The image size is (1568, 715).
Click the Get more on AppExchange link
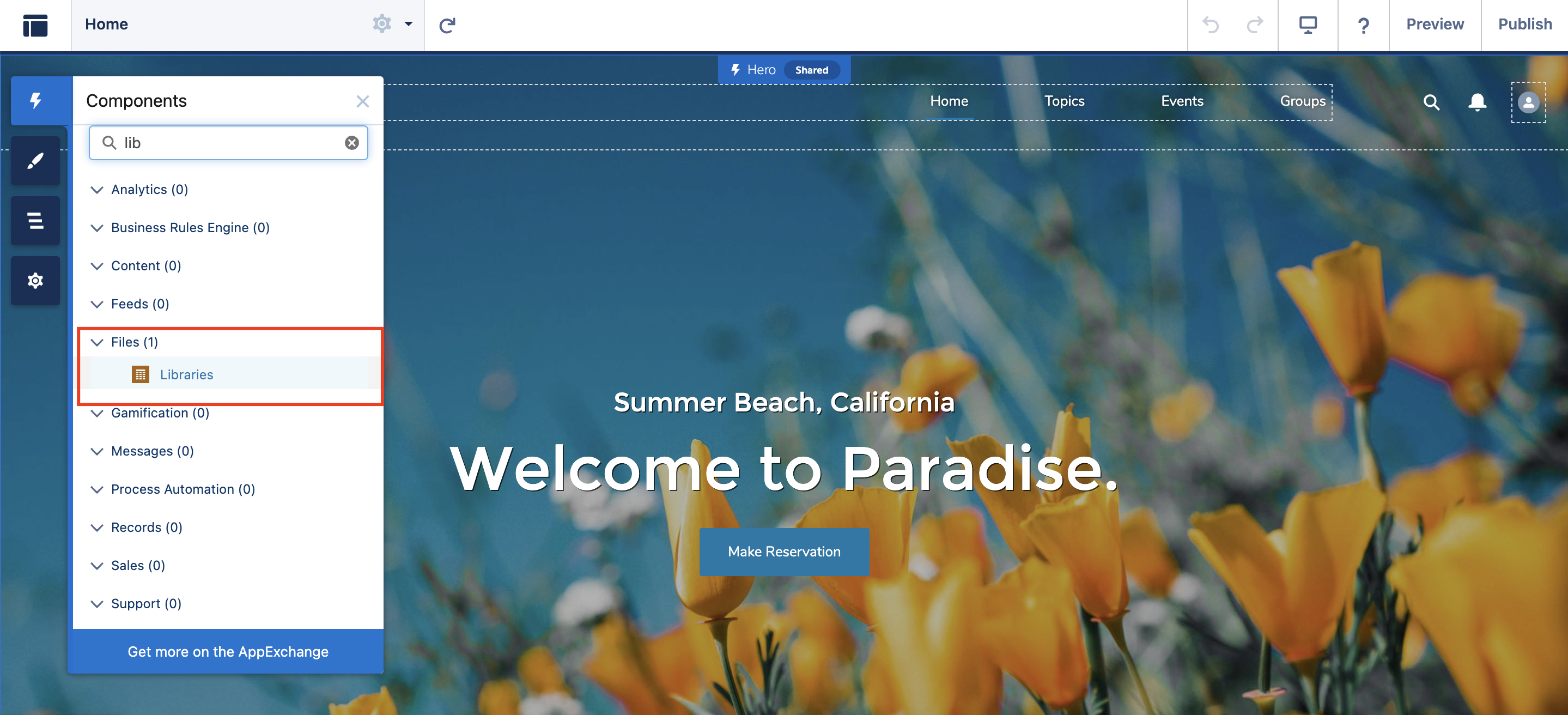point(227,651)
